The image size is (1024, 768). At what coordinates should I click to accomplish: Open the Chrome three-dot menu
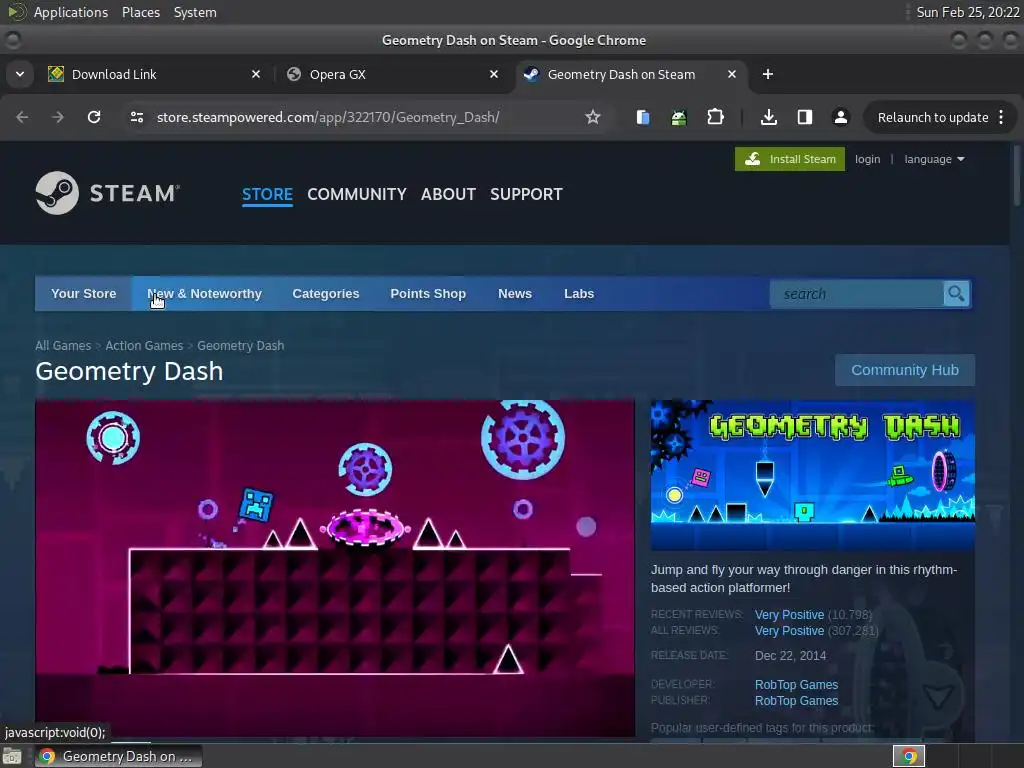point(1001,117)
